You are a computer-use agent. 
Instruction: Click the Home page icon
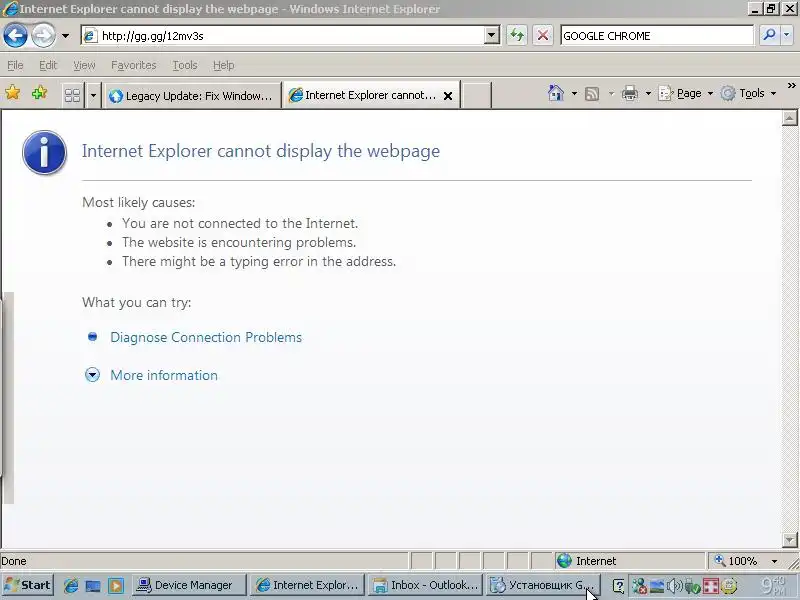coord(556,93)
